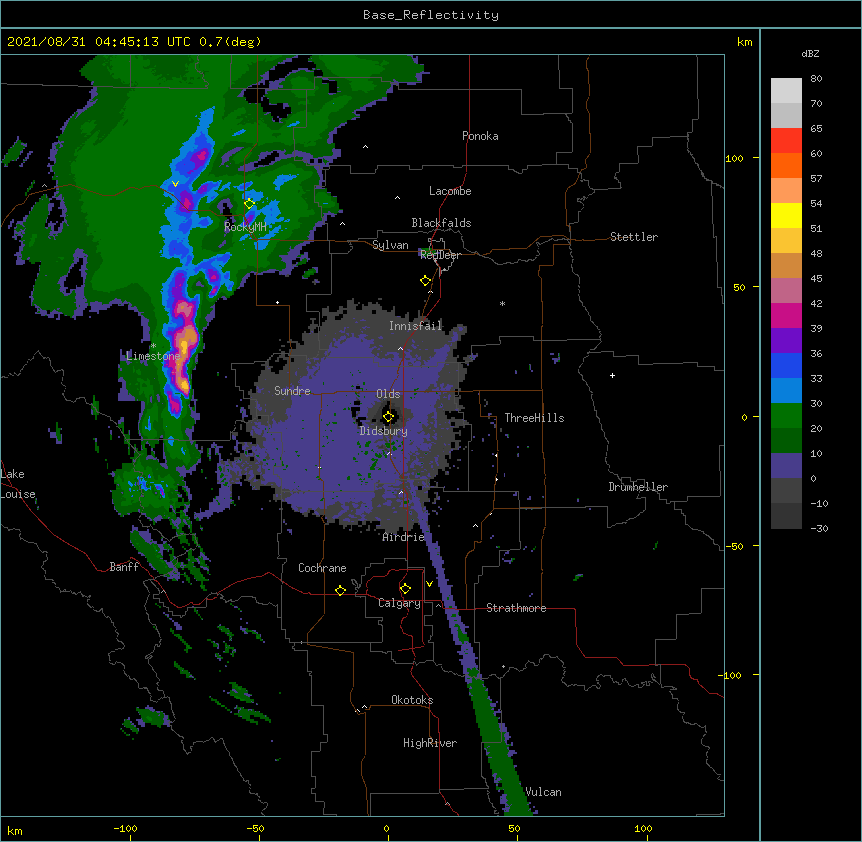Viewport: 862px width, 842px height.
Task: Click the white caret marker west of Lacombe
Action: 397,197
